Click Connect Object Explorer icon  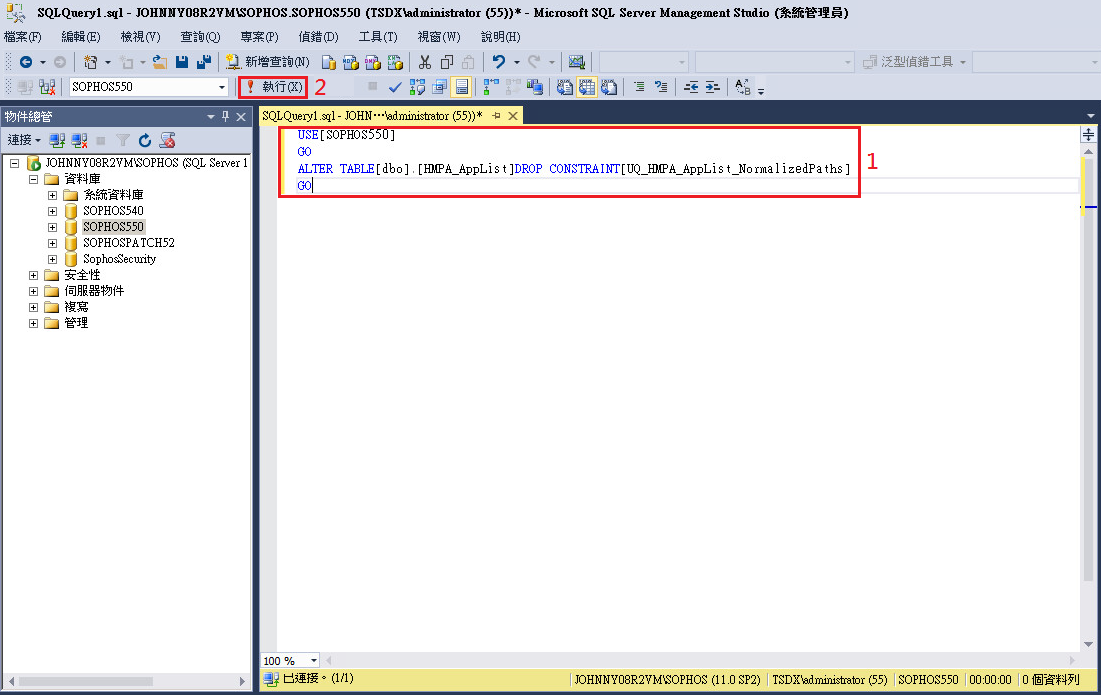57,140
